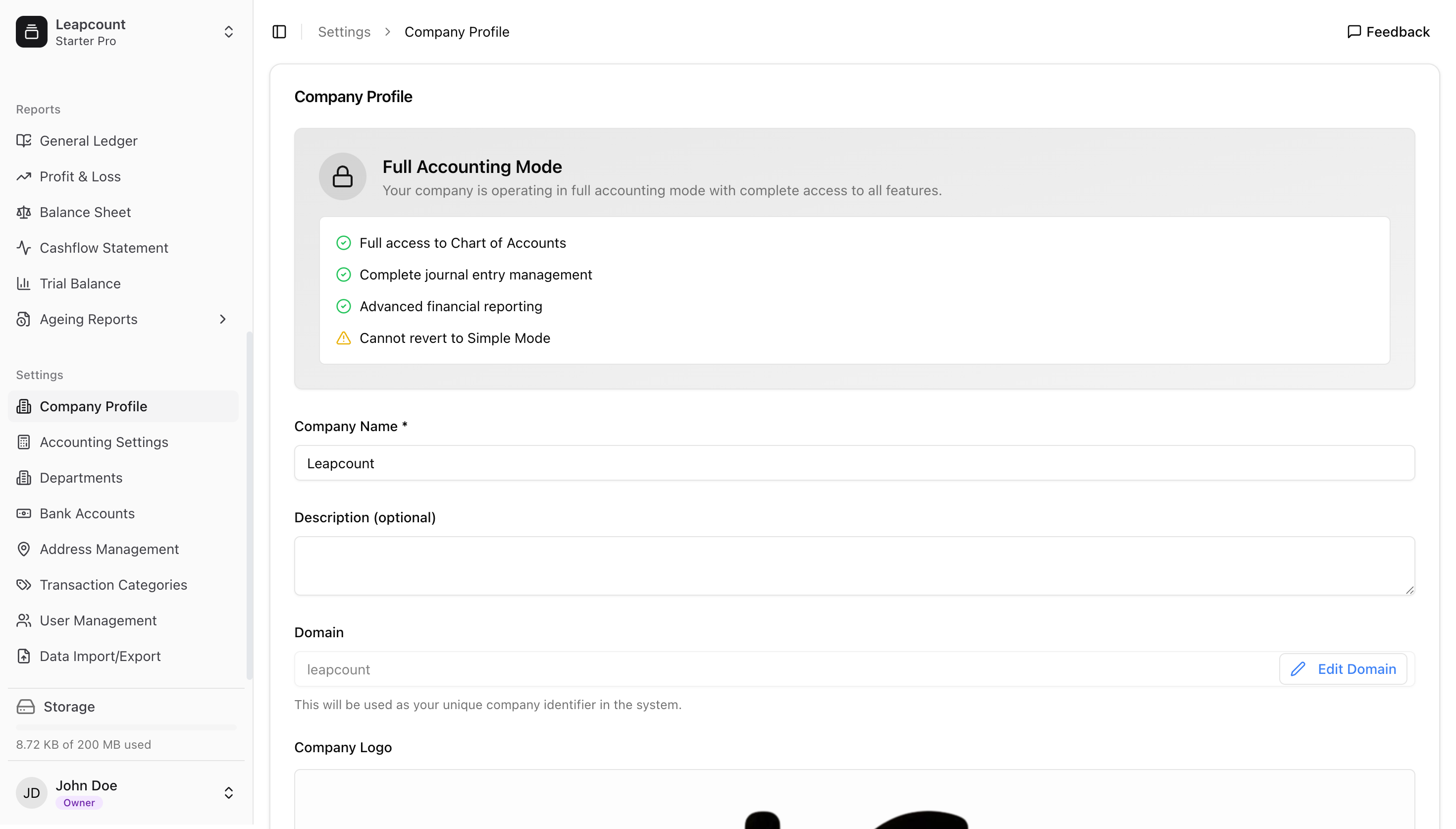Open John Doe account menu chevrons
Screen dimensions: 1456x829
(x=228, y=793)
